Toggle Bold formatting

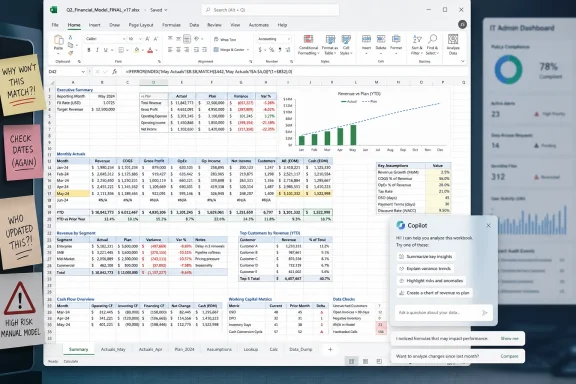point(89,50)
